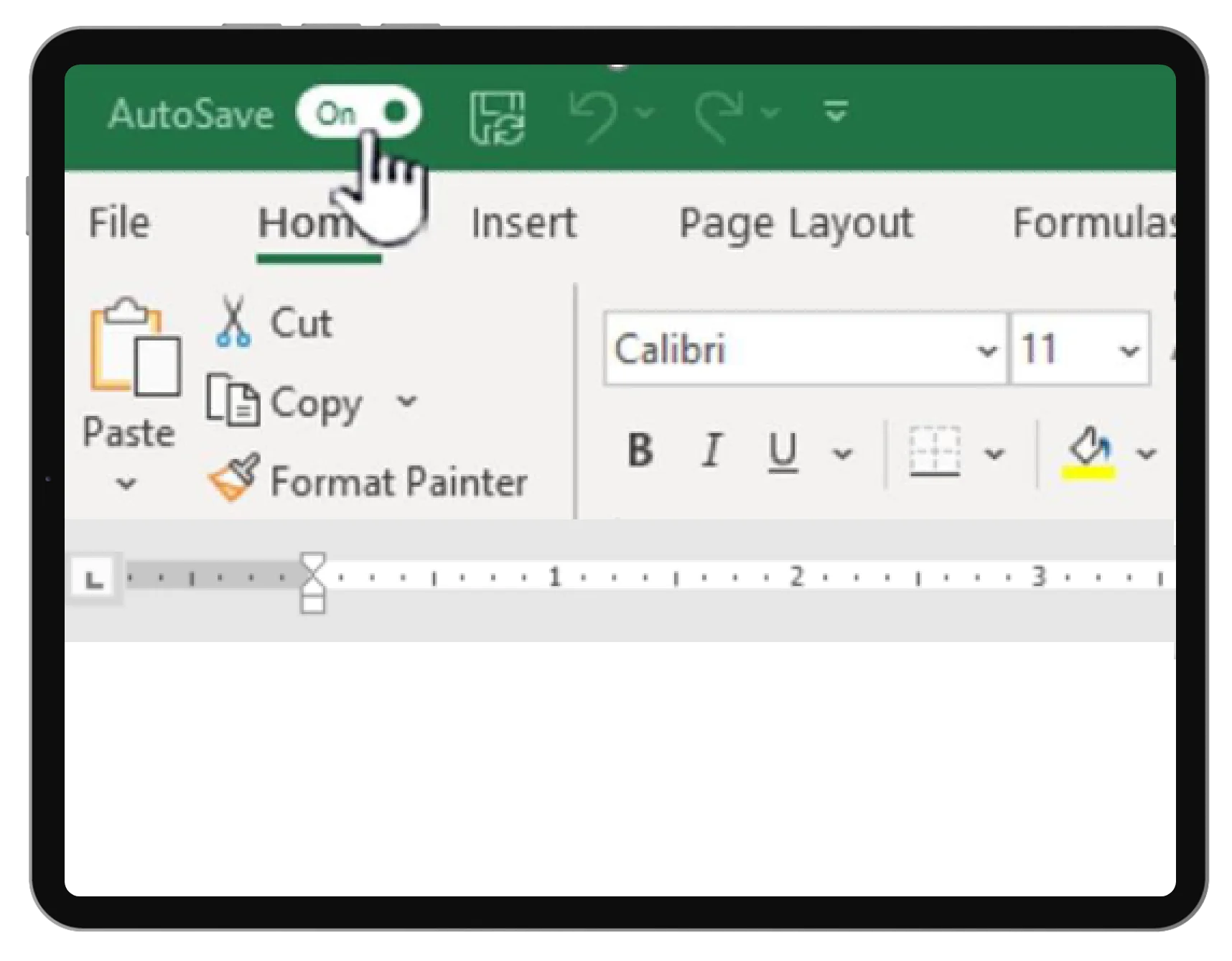Open the File menu tab
This screenshot has width=1232, height=961.
tap(119, 223)
